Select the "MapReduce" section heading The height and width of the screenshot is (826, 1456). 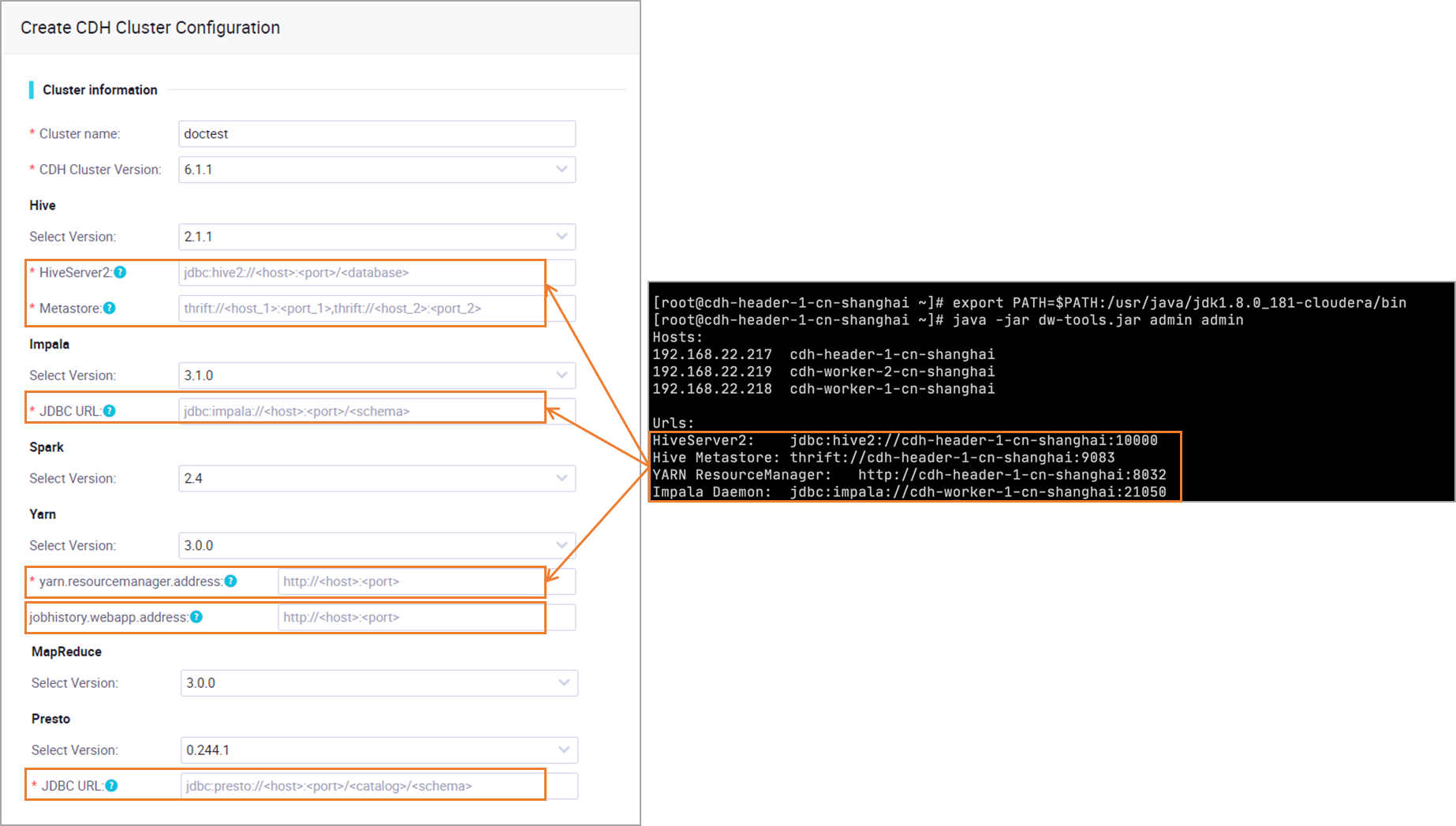coord(66,652)
